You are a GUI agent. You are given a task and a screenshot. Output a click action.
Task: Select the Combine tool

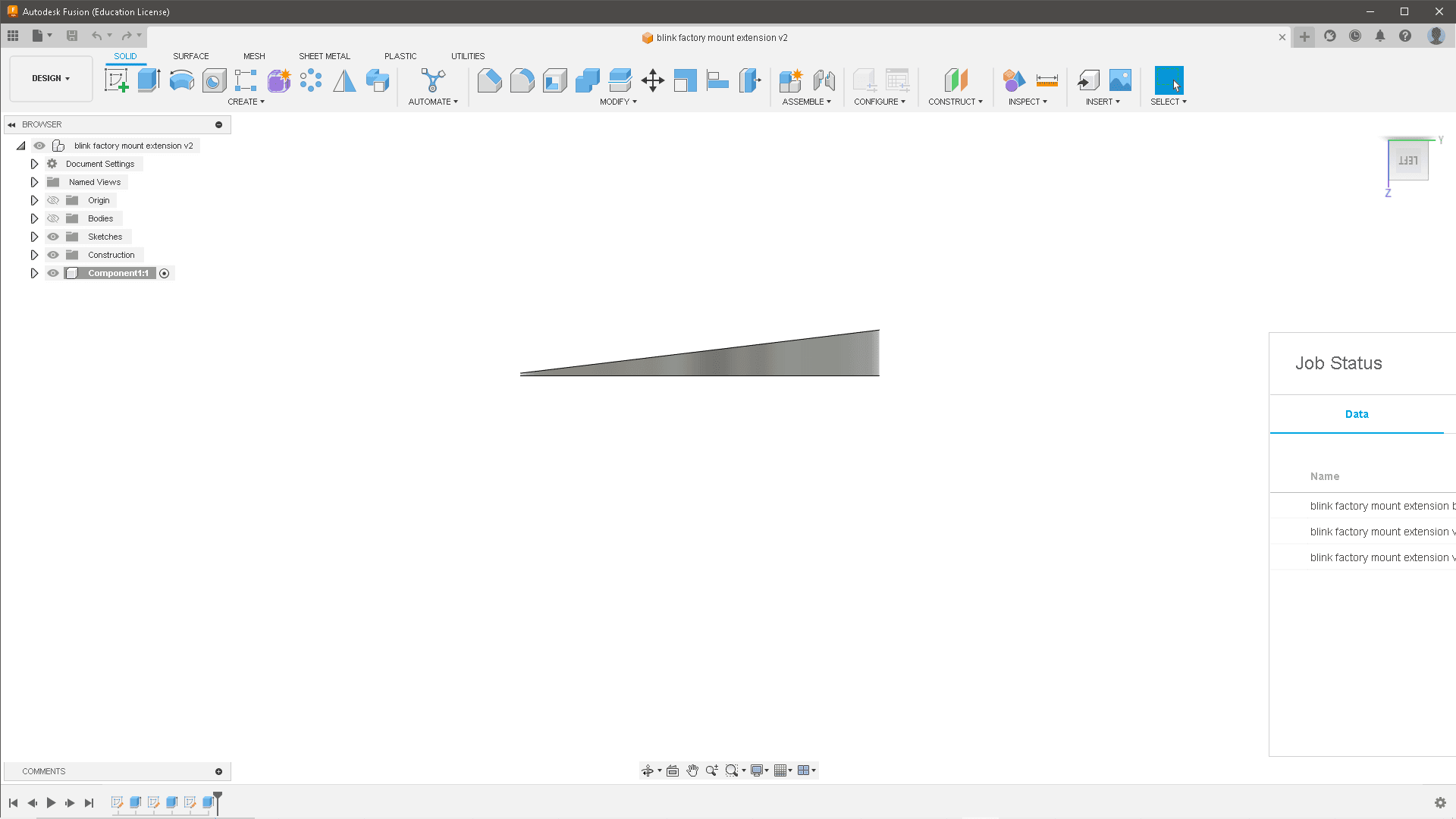tap(587, 80)
